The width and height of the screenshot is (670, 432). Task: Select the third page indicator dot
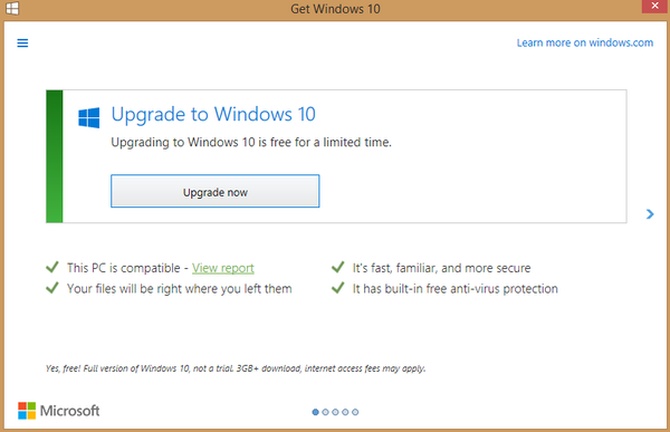pyautogui.click(x=336, y=411)
